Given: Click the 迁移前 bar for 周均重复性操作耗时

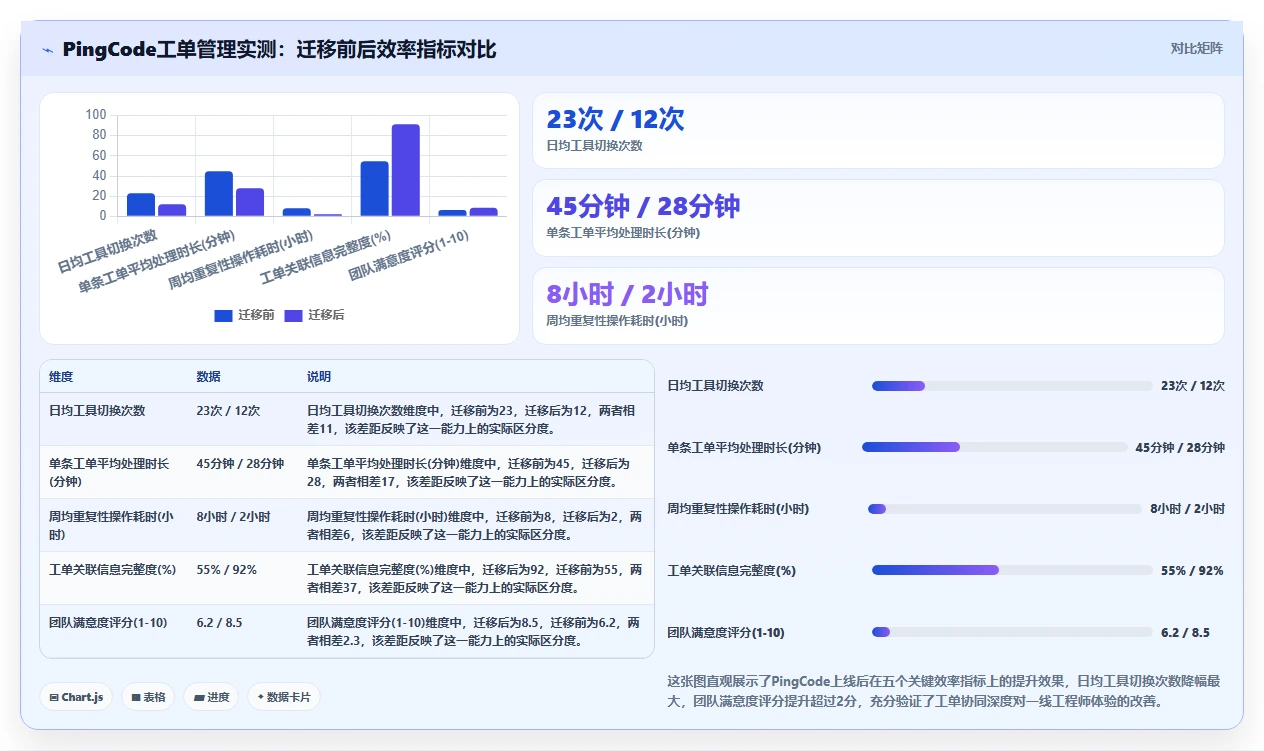Looking at the screenshot, I should pyautogui.click(x=297, y=212).
